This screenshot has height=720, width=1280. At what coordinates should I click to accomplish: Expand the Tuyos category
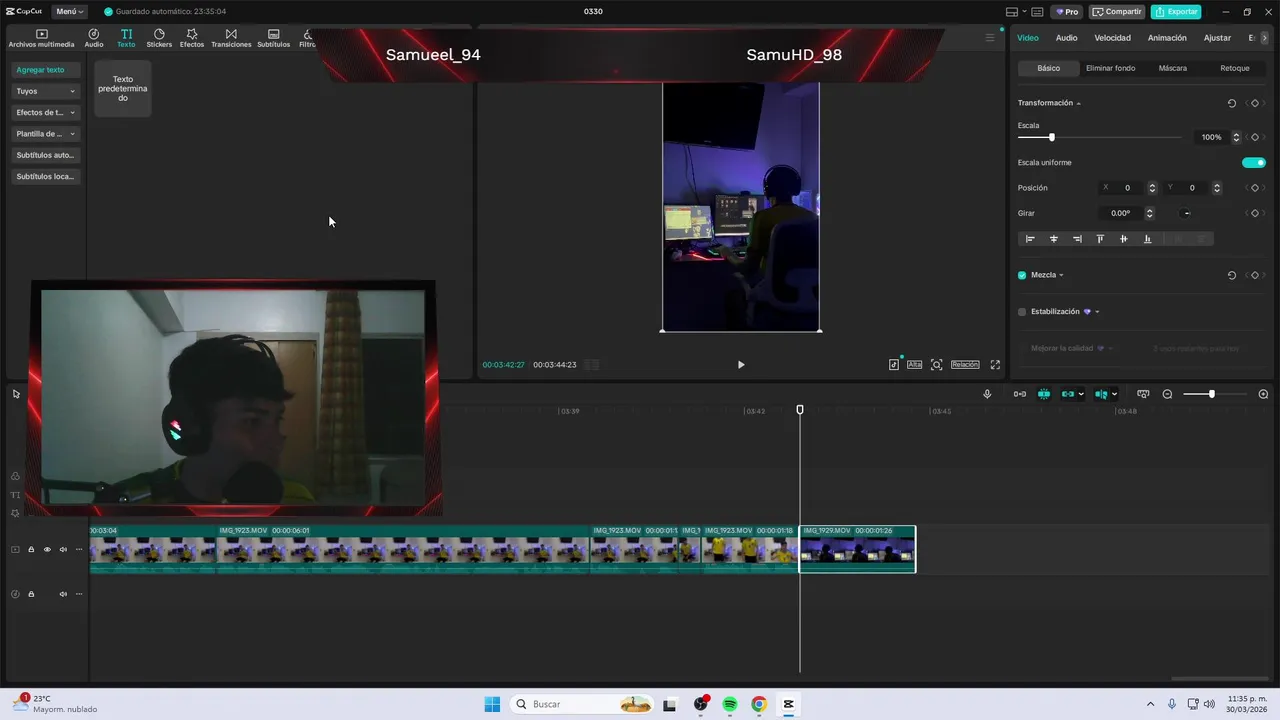point(47,91)
